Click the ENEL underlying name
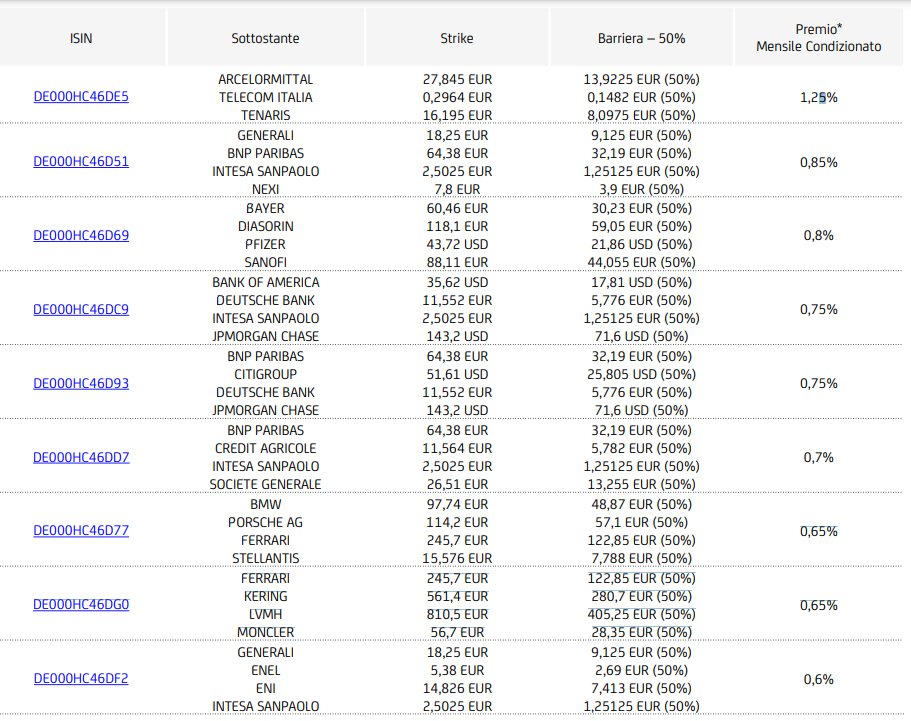Viewport: 911px width, 721px height. [266, 670]
